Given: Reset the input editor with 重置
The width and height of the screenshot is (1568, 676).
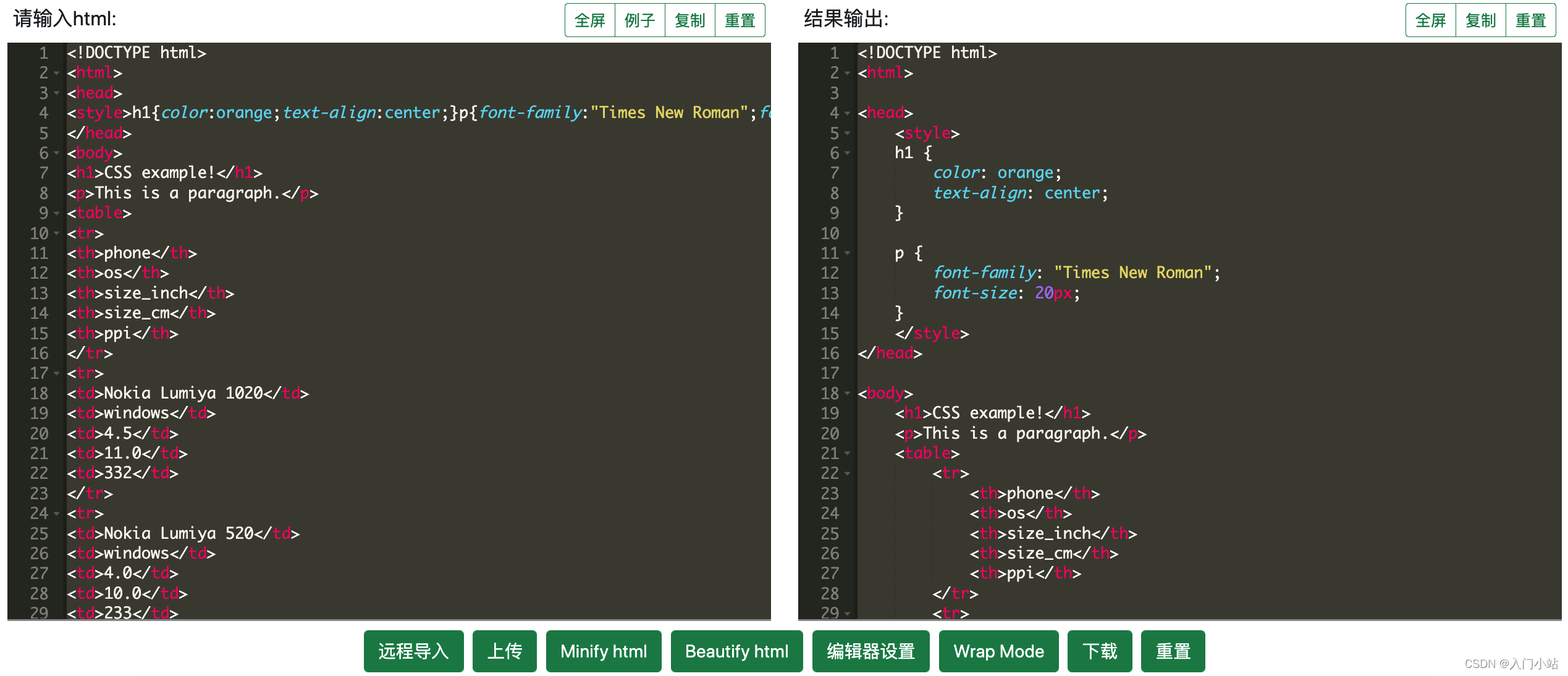Looking at the screenshot, I should coord(740,20).
